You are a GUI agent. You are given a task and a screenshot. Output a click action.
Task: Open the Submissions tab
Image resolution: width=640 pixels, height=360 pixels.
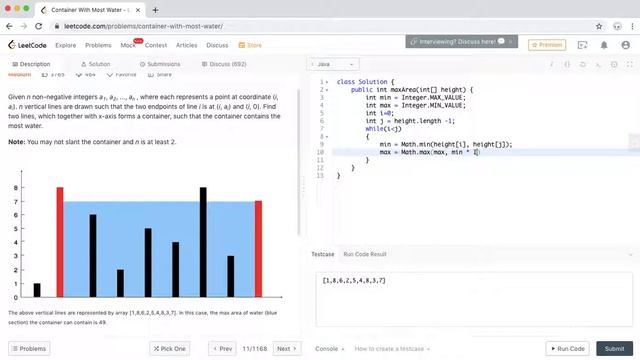coord(160,64)
